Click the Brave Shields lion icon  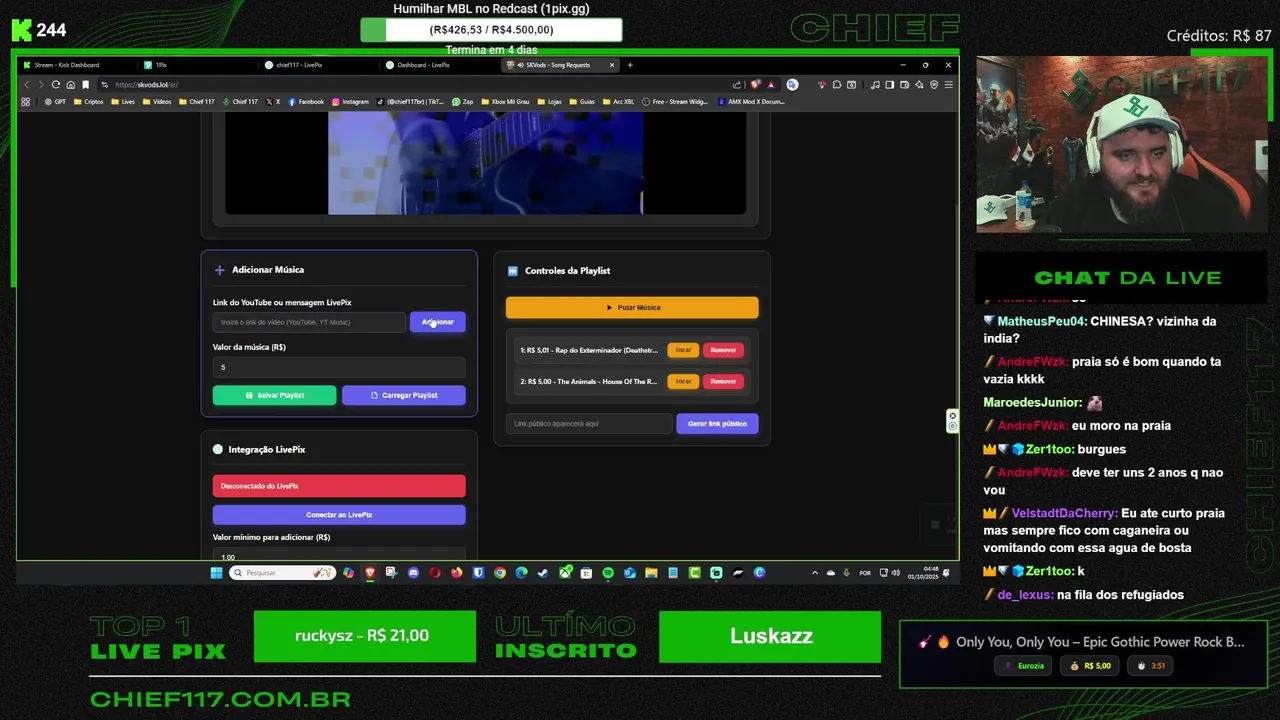tap(755, 85)
